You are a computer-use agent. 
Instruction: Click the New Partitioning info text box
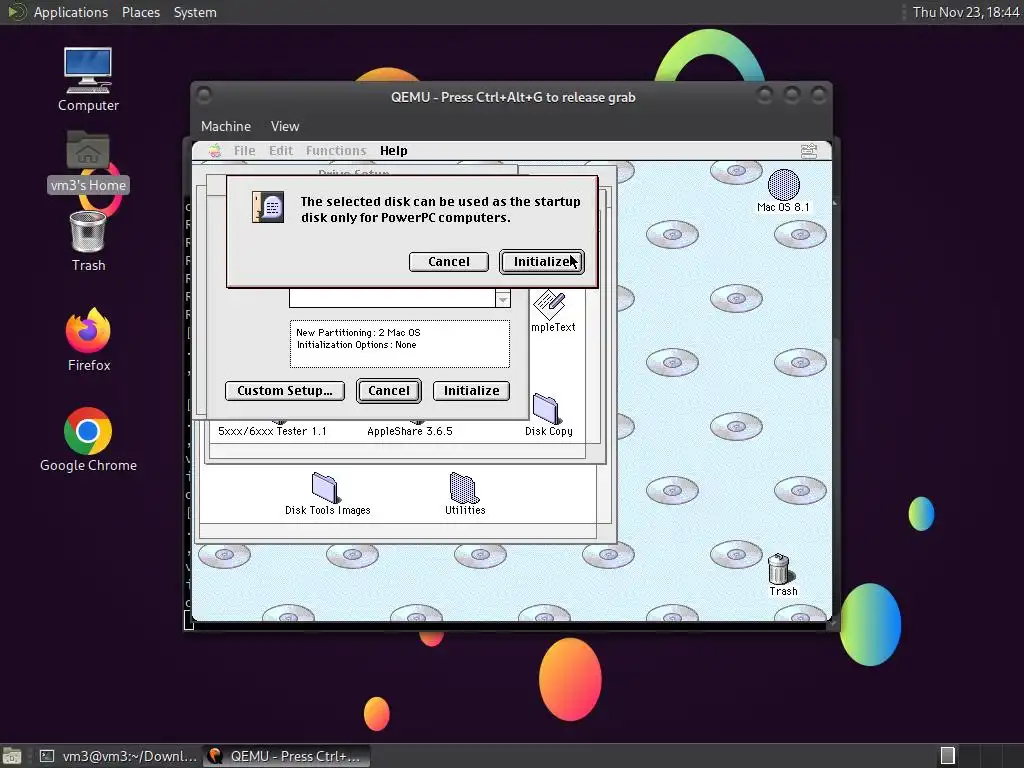400,344
